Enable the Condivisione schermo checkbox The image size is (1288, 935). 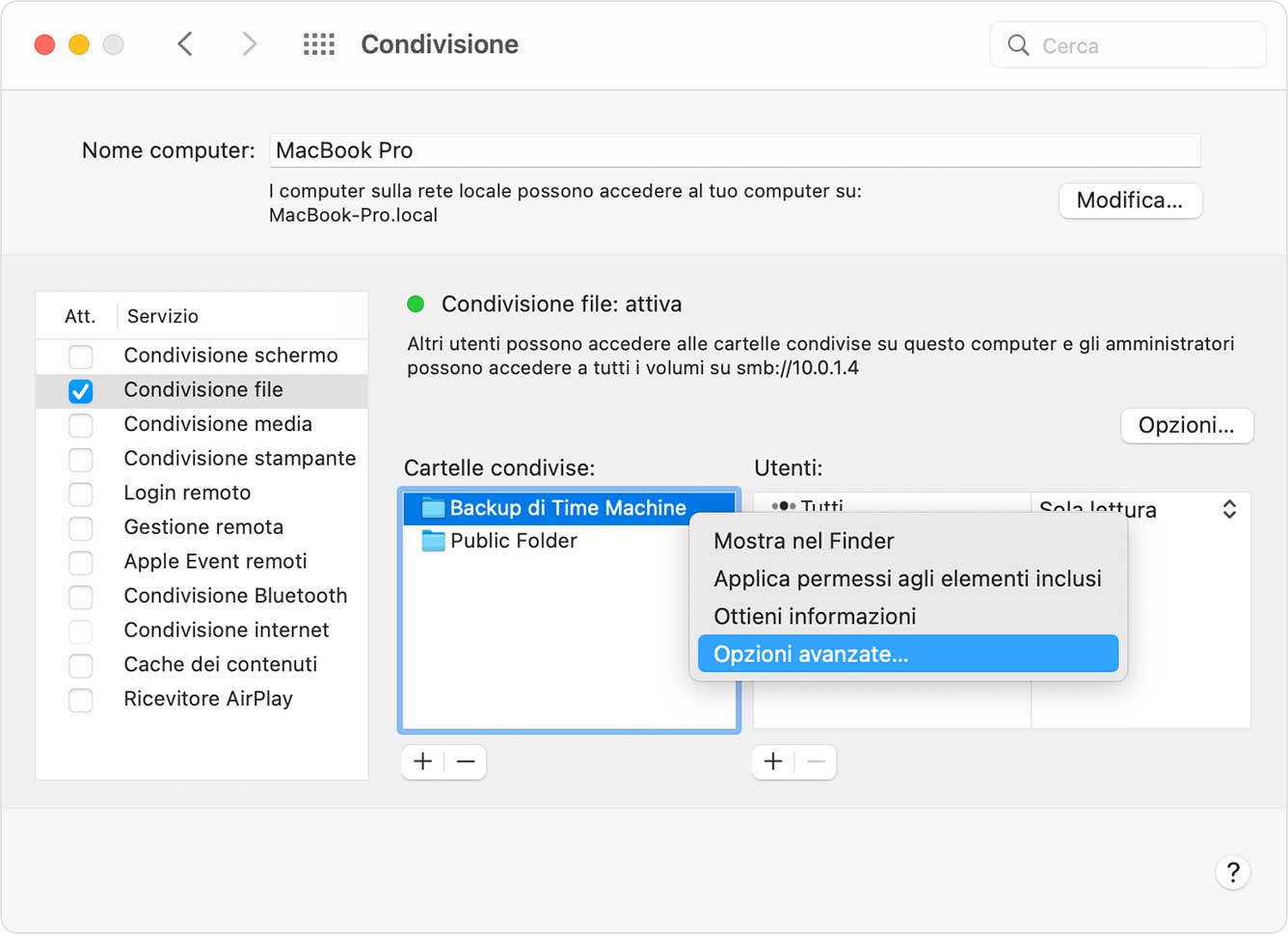pos(81,357)
